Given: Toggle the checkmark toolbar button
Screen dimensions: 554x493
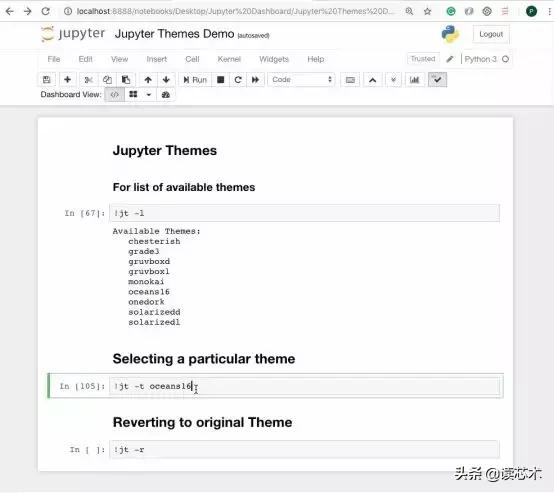Looking at the screenshot, I should point(437,80).
